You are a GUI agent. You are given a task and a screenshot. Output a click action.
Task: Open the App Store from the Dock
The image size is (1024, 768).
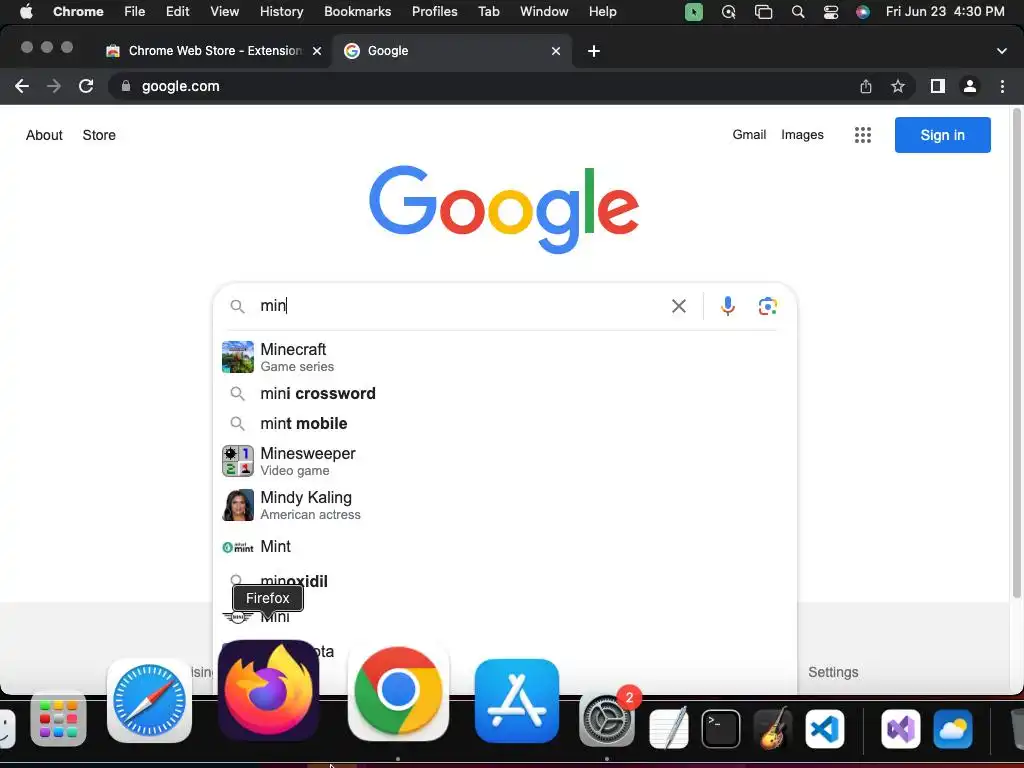(517, 701)
